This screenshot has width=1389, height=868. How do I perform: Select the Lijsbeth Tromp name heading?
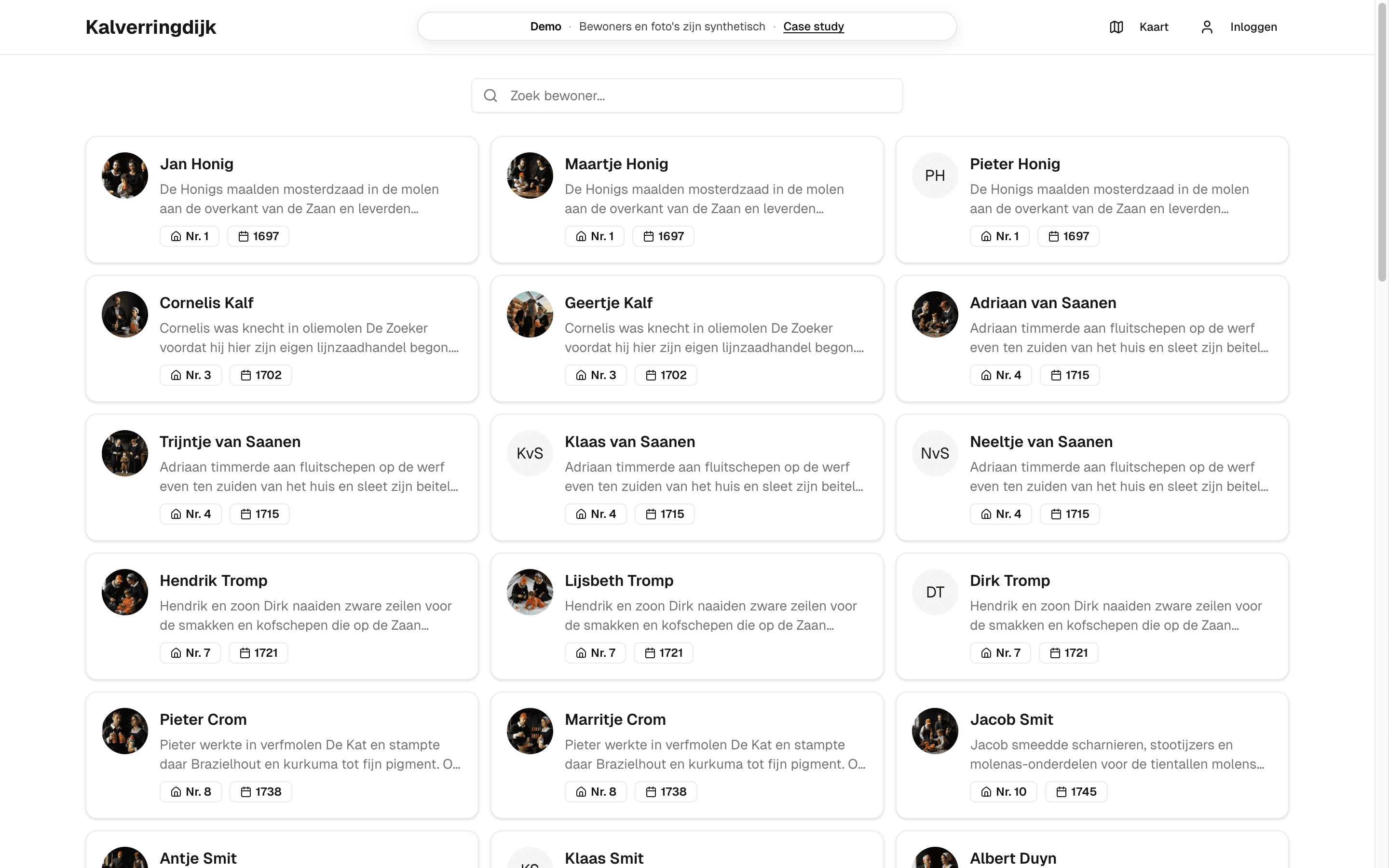(x=619, y=581)
